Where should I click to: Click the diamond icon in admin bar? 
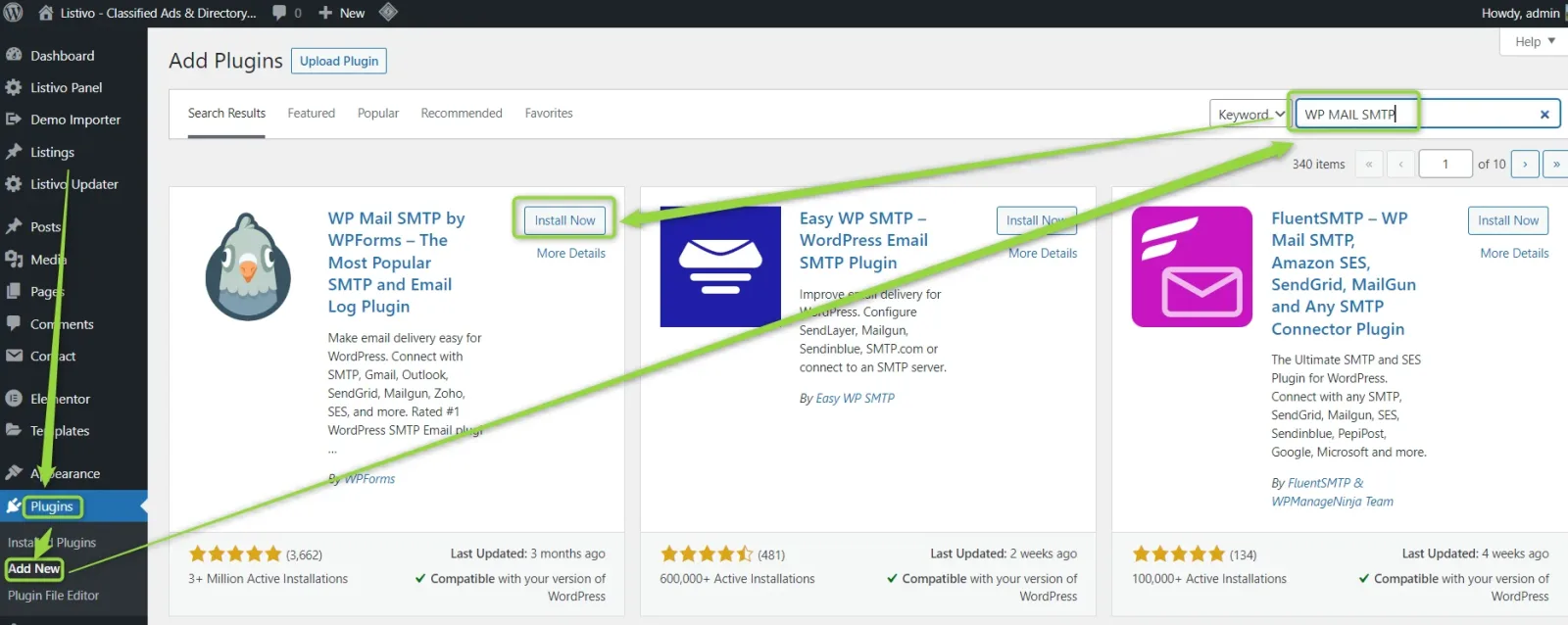pos(388,13)
